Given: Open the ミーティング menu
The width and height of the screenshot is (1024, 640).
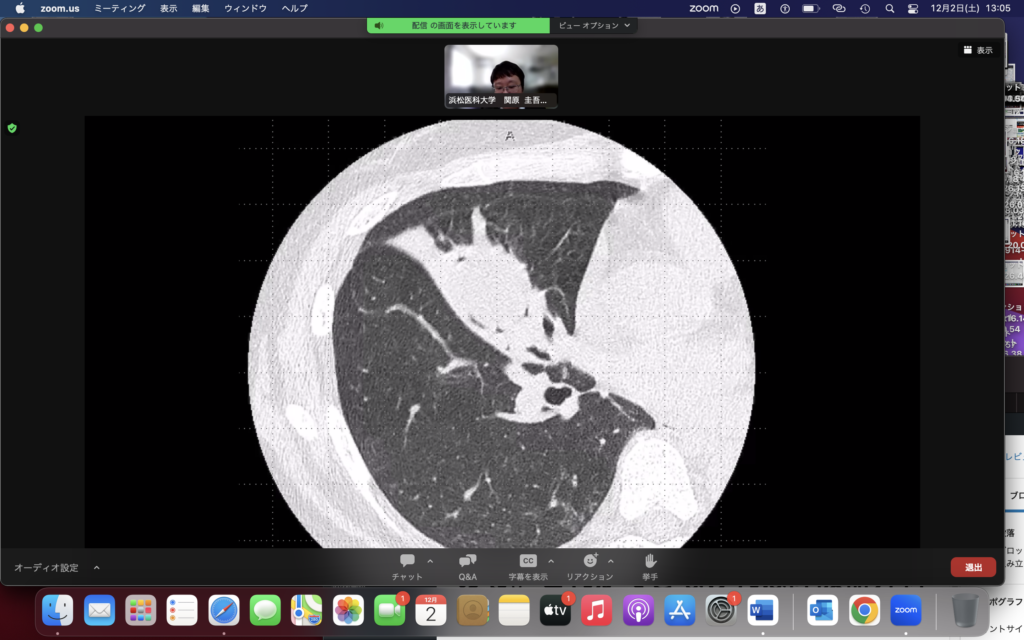Looking at the screenshot, I should point(119,8).
